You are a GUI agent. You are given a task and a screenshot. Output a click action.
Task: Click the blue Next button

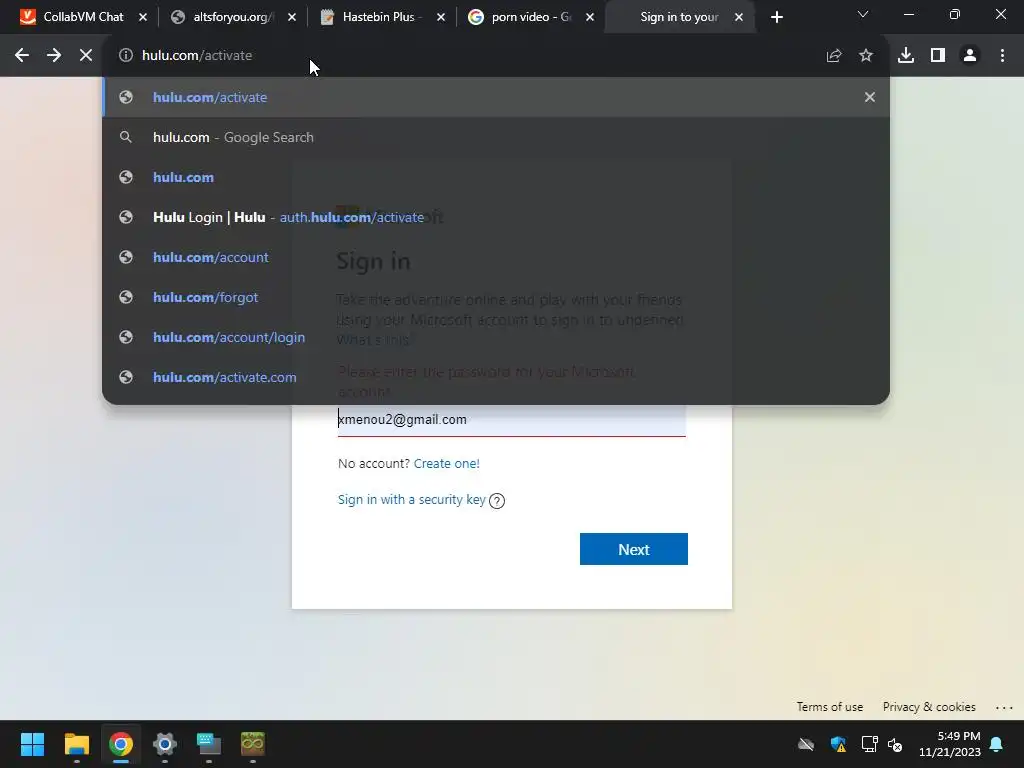(x=633, y=549)
